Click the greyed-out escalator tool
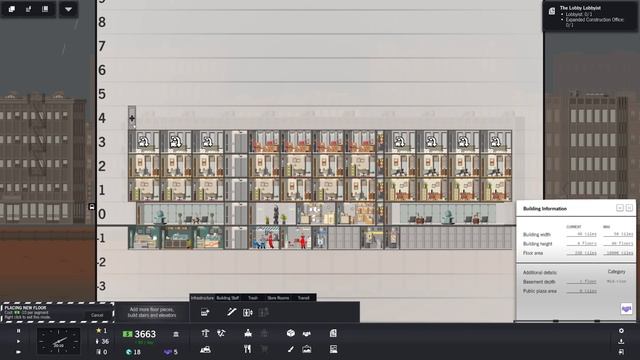This screenshot has height=360, width=640. tap(264, 313)
